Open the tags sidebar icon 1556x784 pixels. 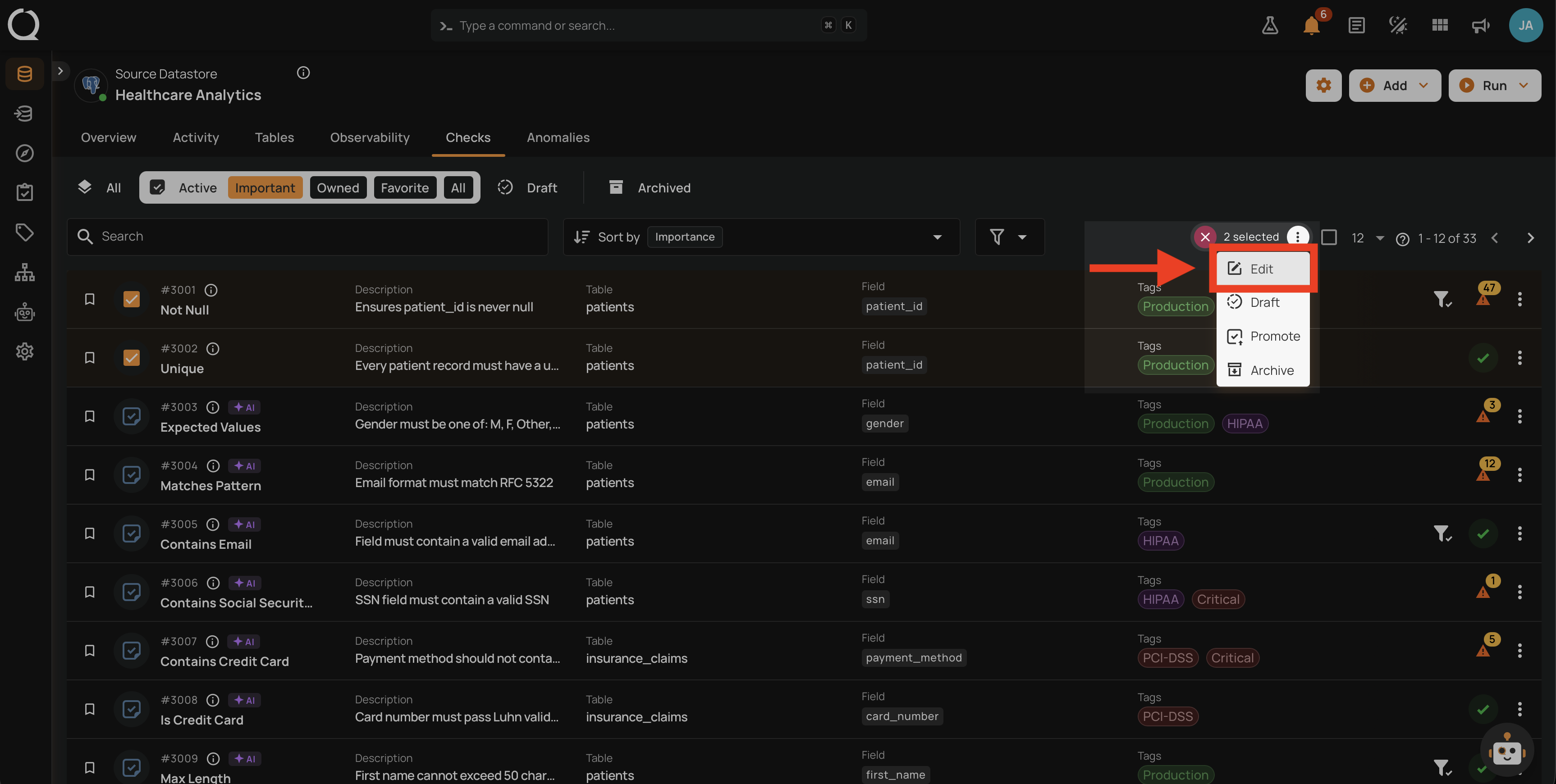pyautogui.click(x=25, y=232)
